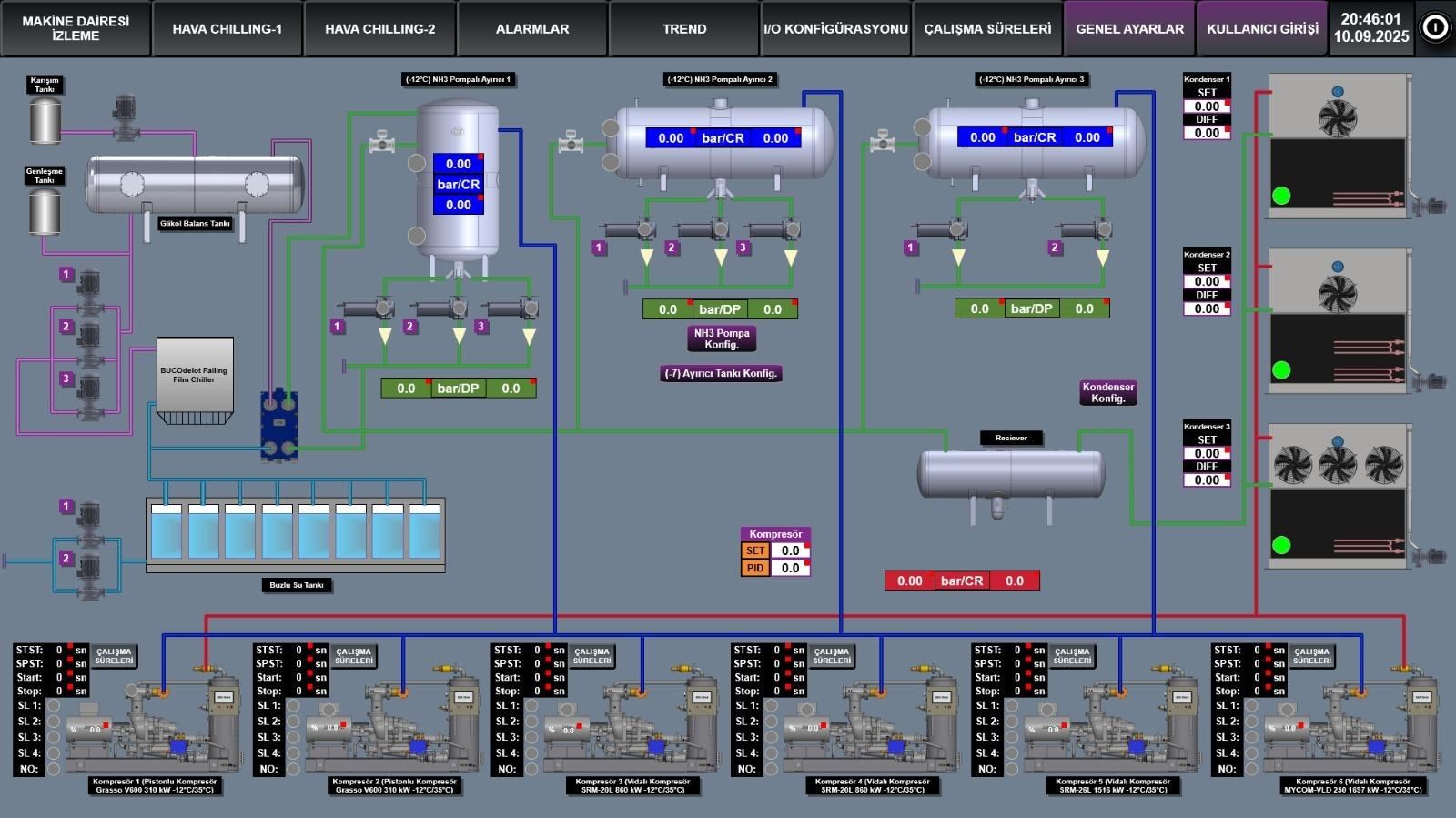The width and height of the screenshot is (1456, 818).
Task: Toggle NO indicator of Kompresör 6
Action: (1252, 769)
